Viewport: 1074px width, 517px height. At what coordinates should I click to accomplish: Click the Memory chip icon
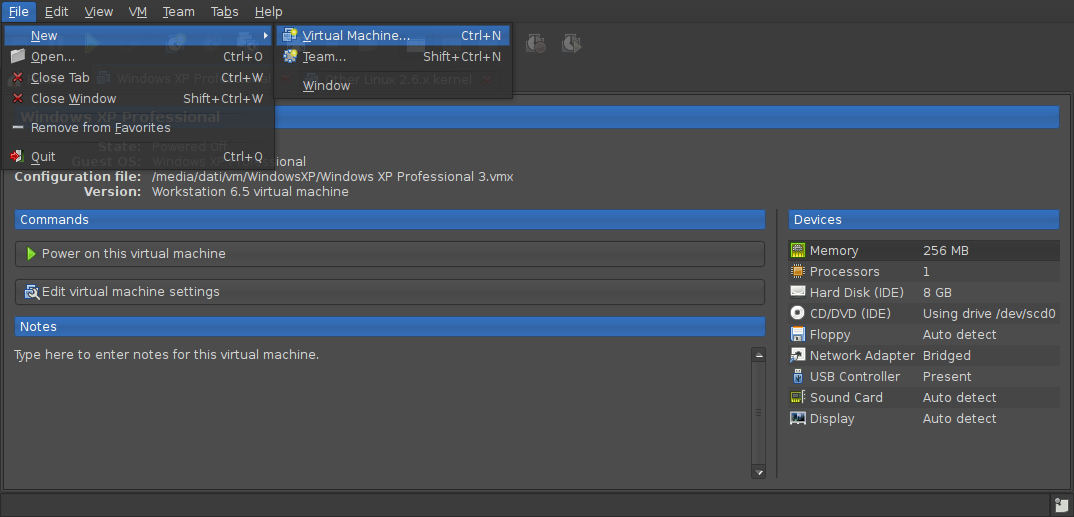pyautogui.click(x=797, y=251)
